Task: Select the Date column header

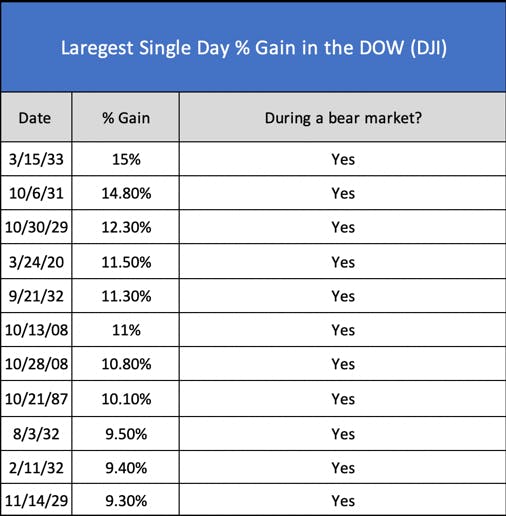Action: coord(36,117)
